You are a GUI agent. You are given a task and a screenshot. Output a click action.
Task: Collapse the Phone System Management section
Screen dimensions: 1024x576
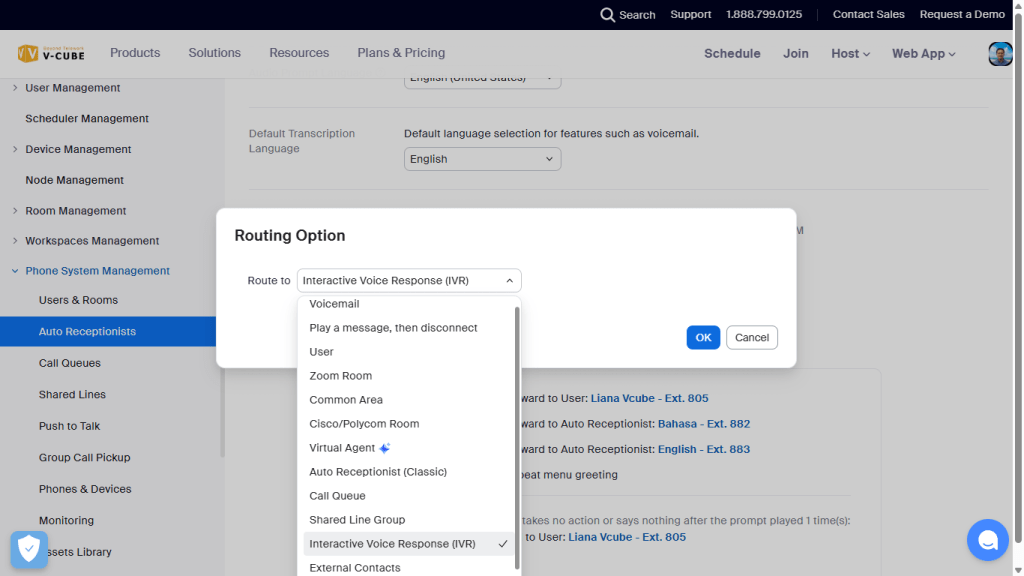click(15, 271)
